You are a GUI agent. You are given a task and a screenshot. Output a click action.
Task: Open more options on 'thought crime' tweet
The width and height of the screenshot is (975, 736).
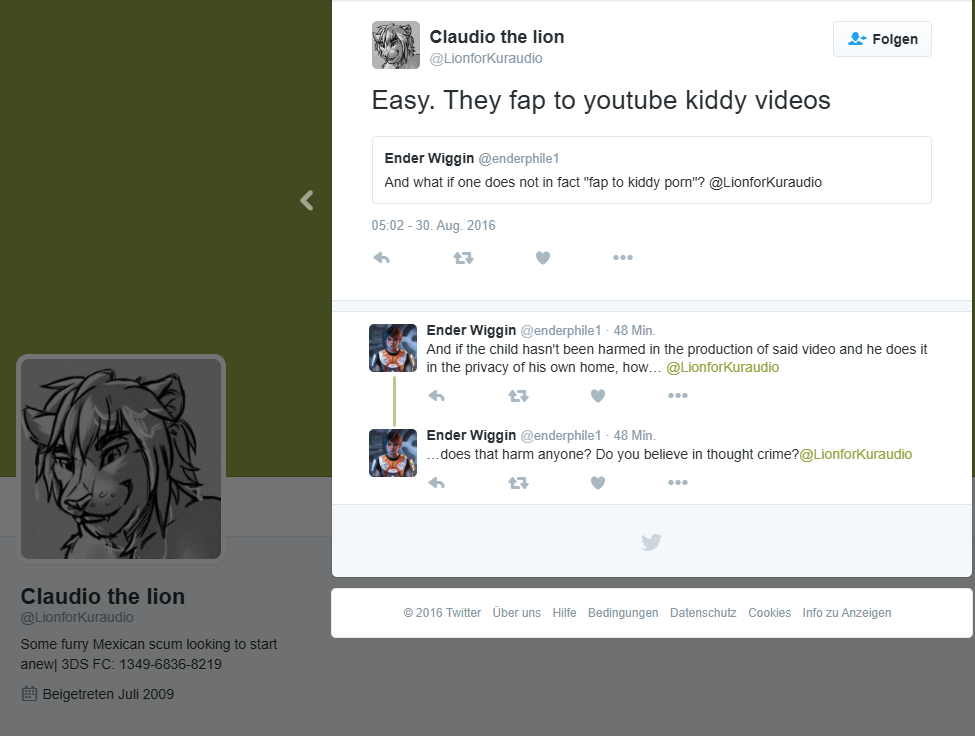[678, 482]
